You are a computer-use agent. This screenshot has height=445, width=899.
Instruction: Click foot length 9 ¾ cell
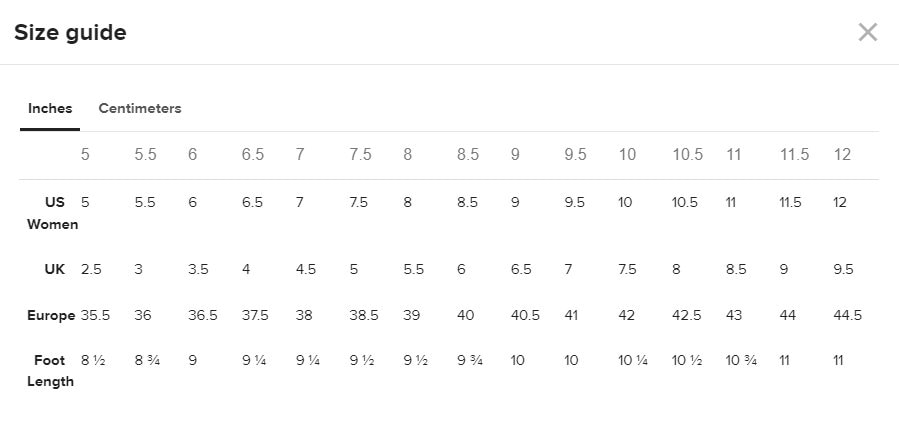point(470,361)
